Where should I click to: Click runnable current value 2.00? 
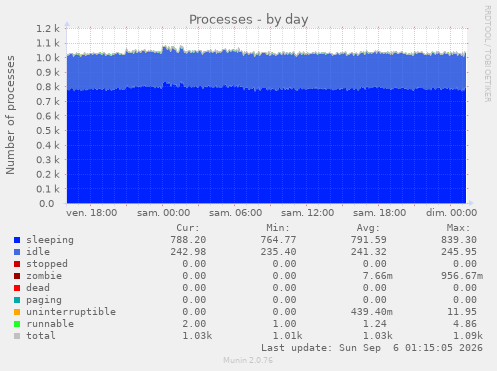tap(194, 324)
